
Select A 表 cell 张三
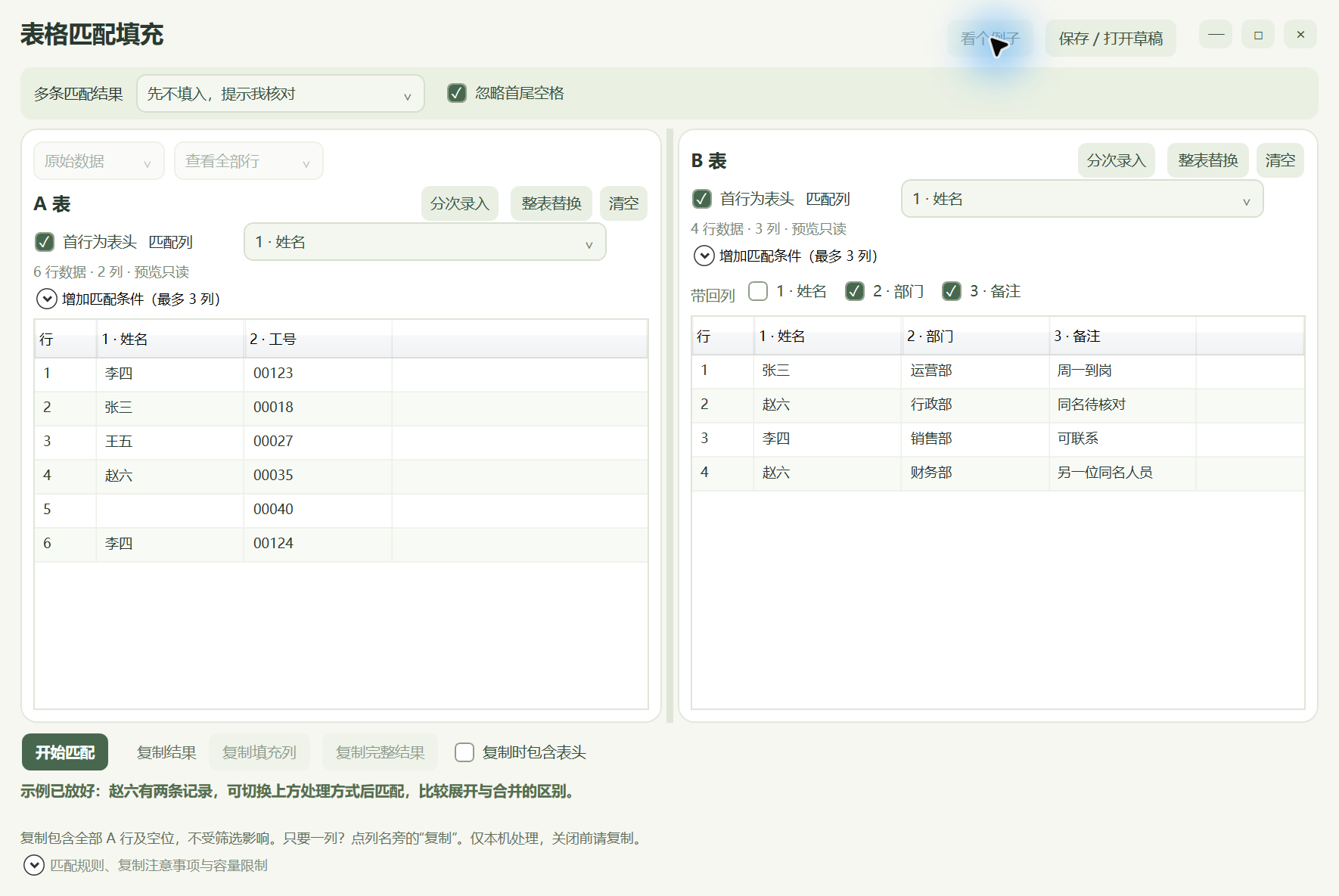point(169,408)
